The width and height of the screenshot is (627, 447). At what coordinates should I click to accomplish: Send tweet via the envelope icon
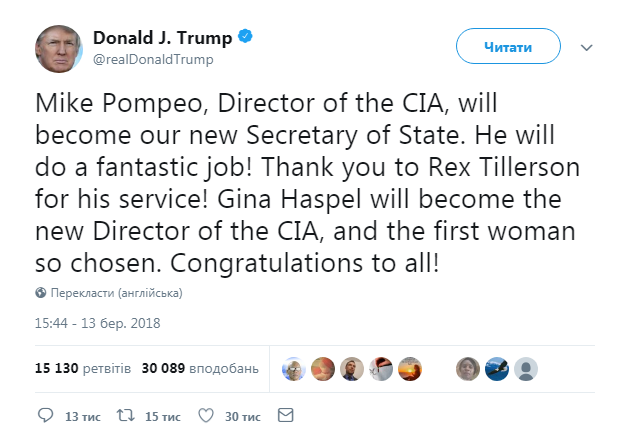pos(285,415)
